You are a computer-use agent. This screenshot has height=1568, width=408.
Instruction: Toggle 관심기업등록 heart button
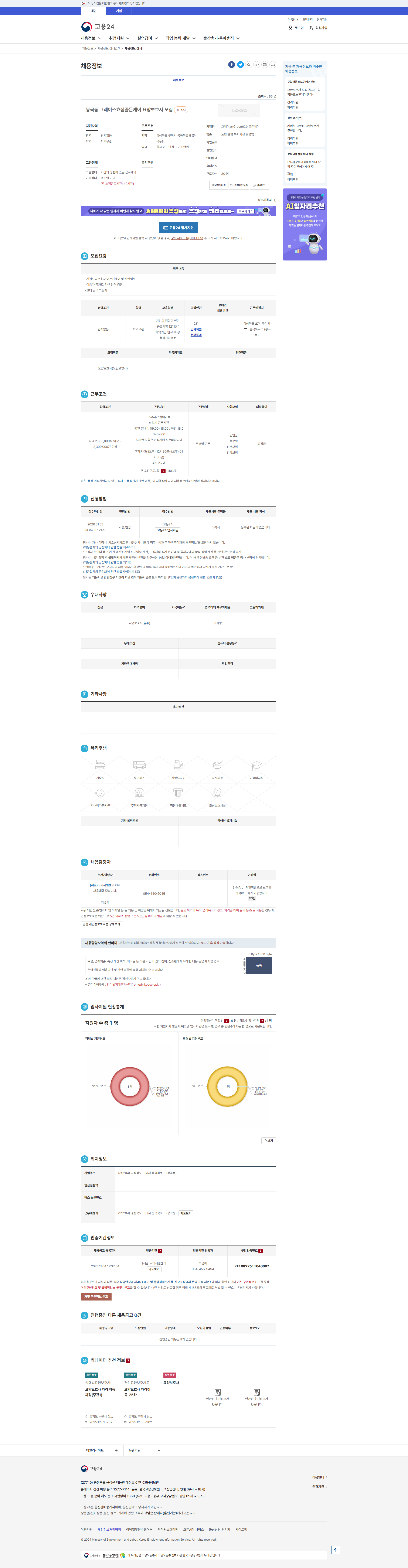239,185
